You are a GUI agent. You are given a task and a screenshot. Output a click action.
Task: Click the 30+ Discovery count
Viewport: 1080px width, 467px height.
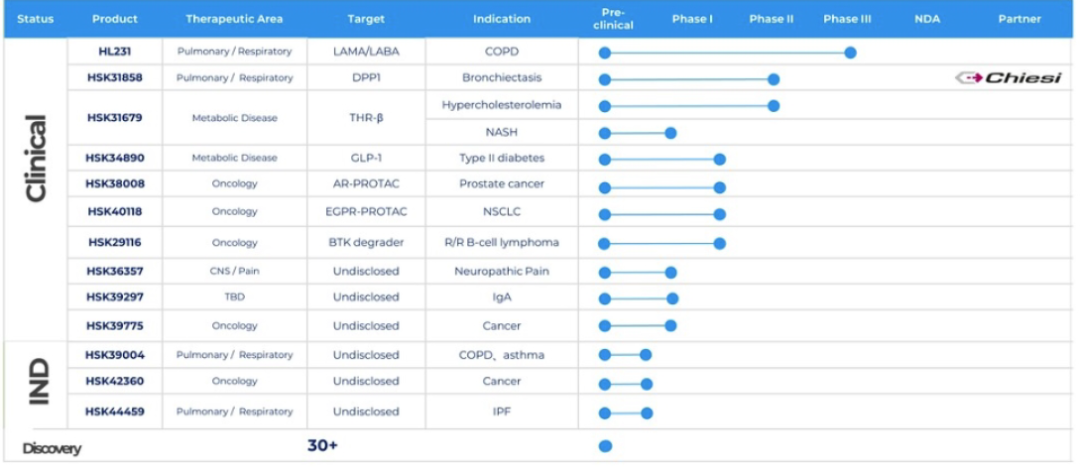(x=322, y=446)
